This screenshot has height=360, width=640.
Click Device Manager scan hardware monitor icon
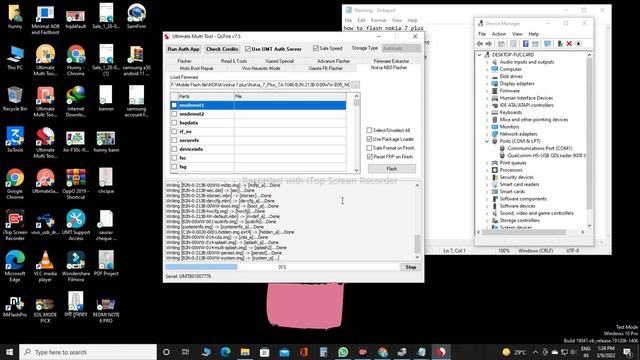point(547,44)
